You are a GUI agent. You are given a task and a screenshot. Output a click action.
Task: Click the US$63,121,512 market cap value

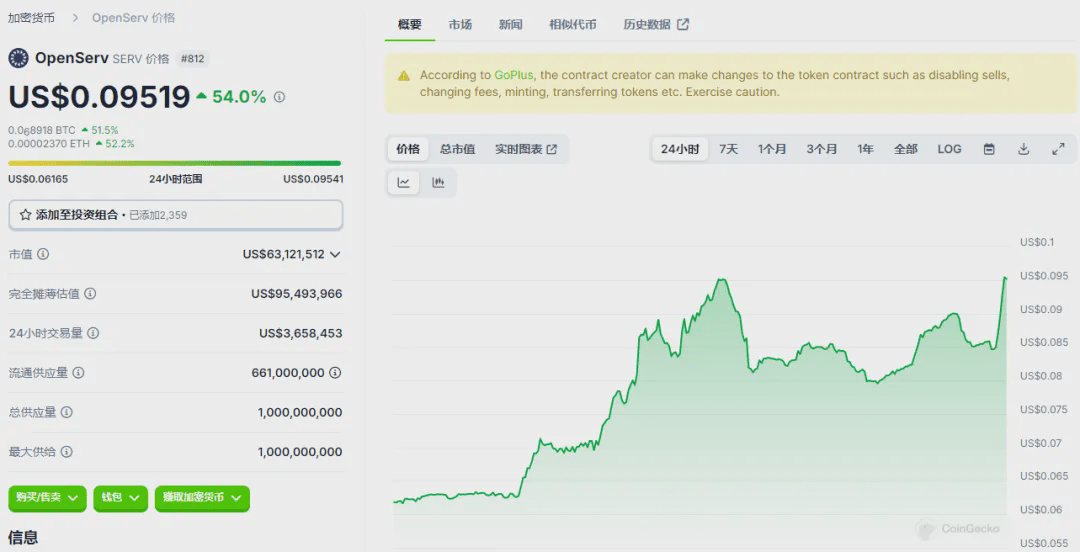[283, 254]
